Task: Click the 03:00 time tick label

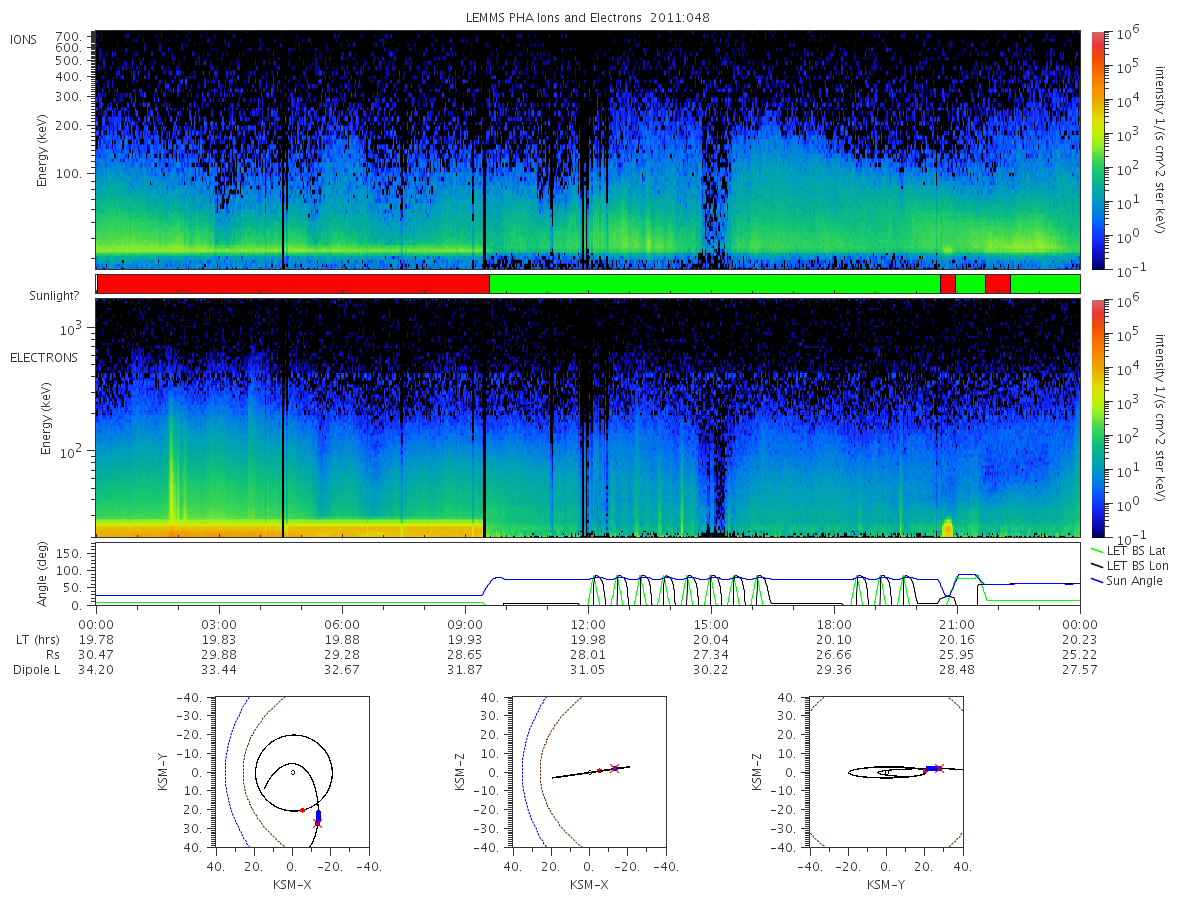Action: [x=219, y=625]
